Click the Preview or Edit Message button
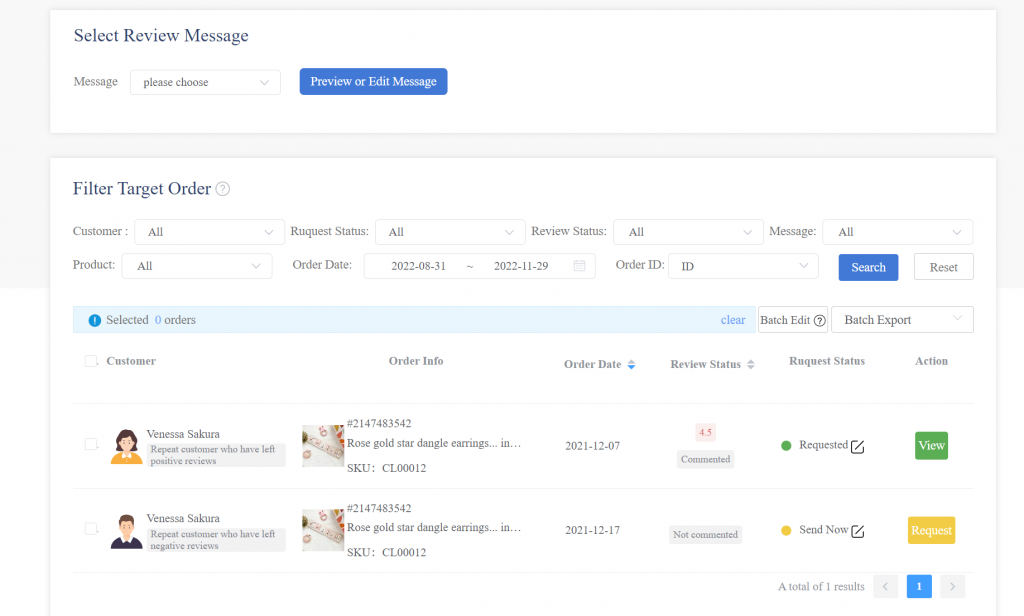 click(373, 82)
